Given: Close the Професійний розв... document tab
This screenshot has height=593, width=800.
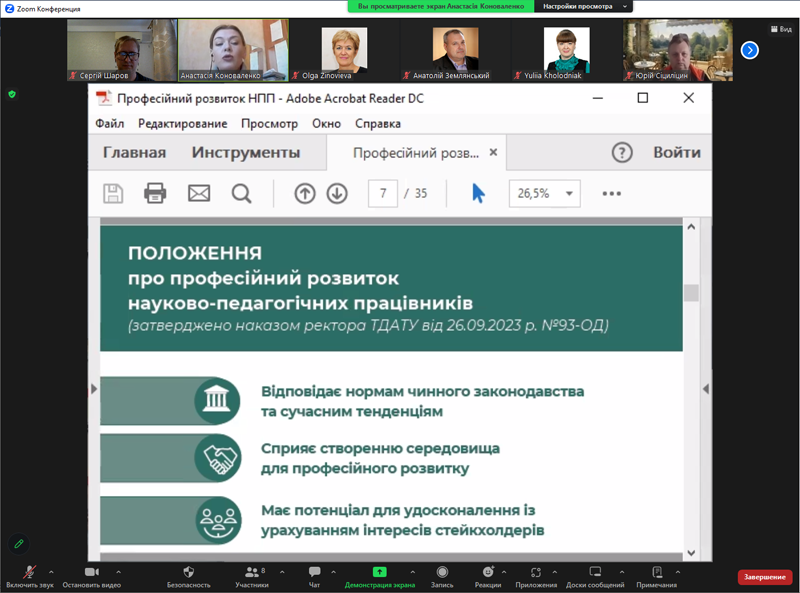Looking at the screenshot, I should (x=493, y=152).
